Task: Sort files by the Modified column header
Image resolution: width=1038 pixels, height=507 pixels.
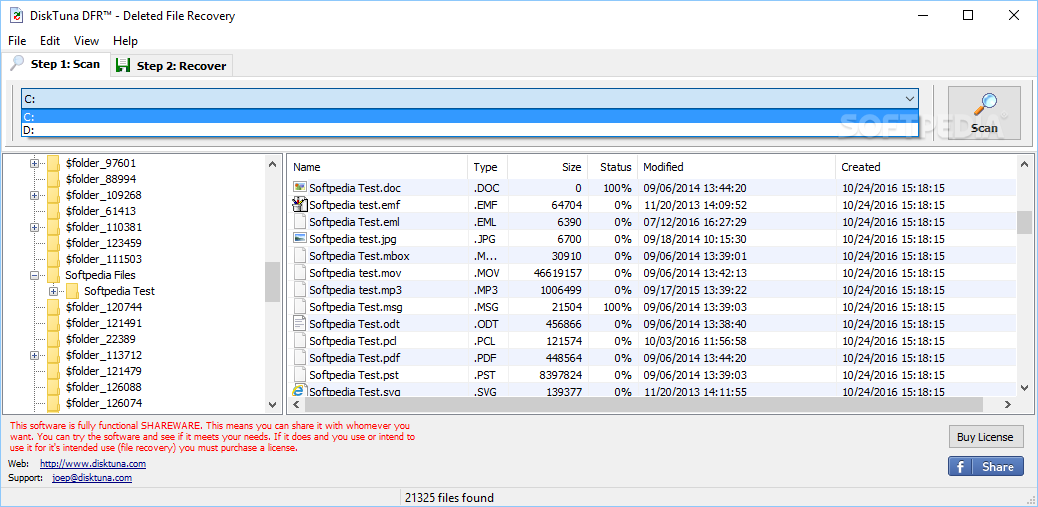Action: pyautogui.click(x=736, y=167)
